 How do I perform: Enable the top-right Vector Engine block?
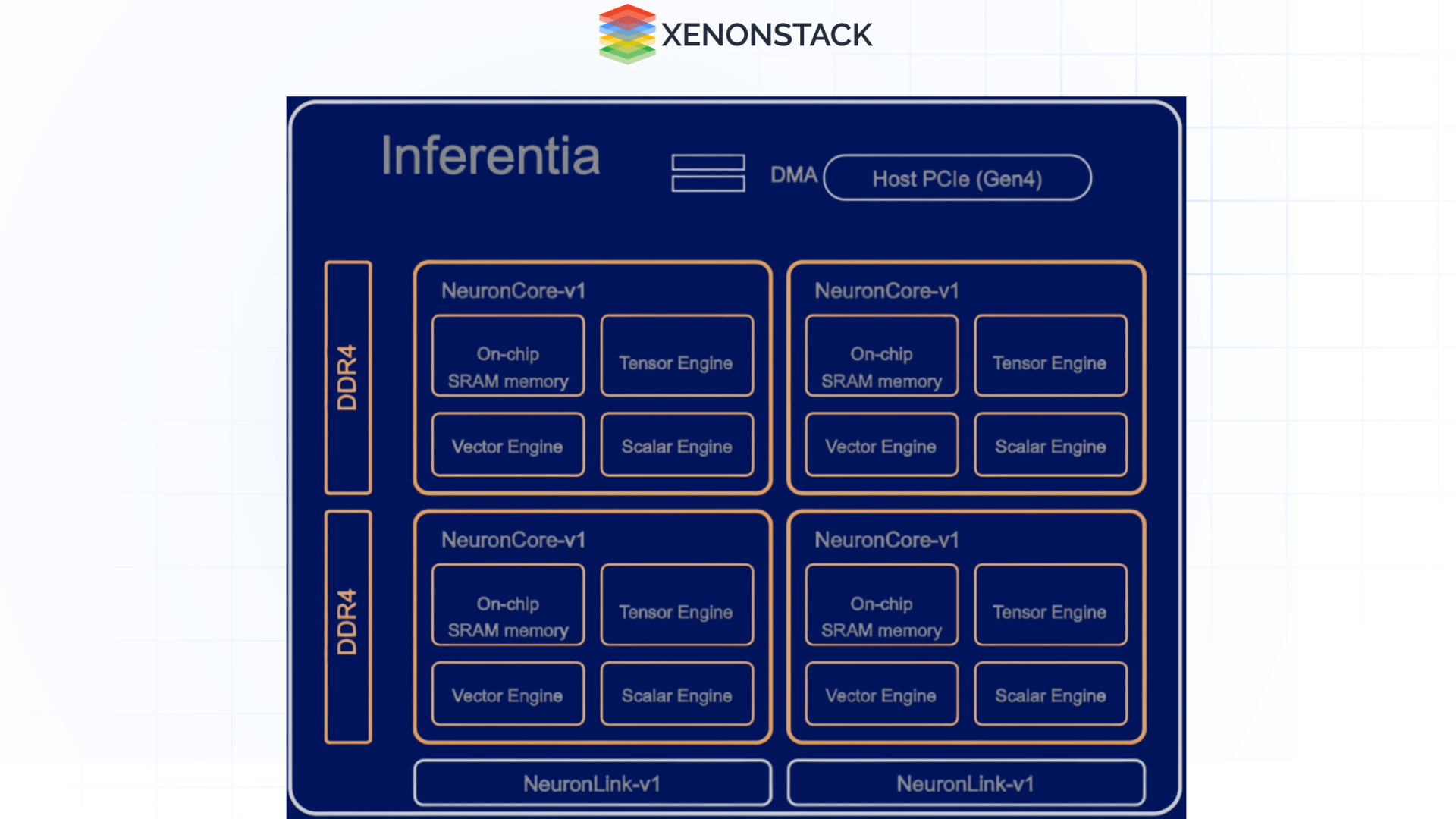881,446
